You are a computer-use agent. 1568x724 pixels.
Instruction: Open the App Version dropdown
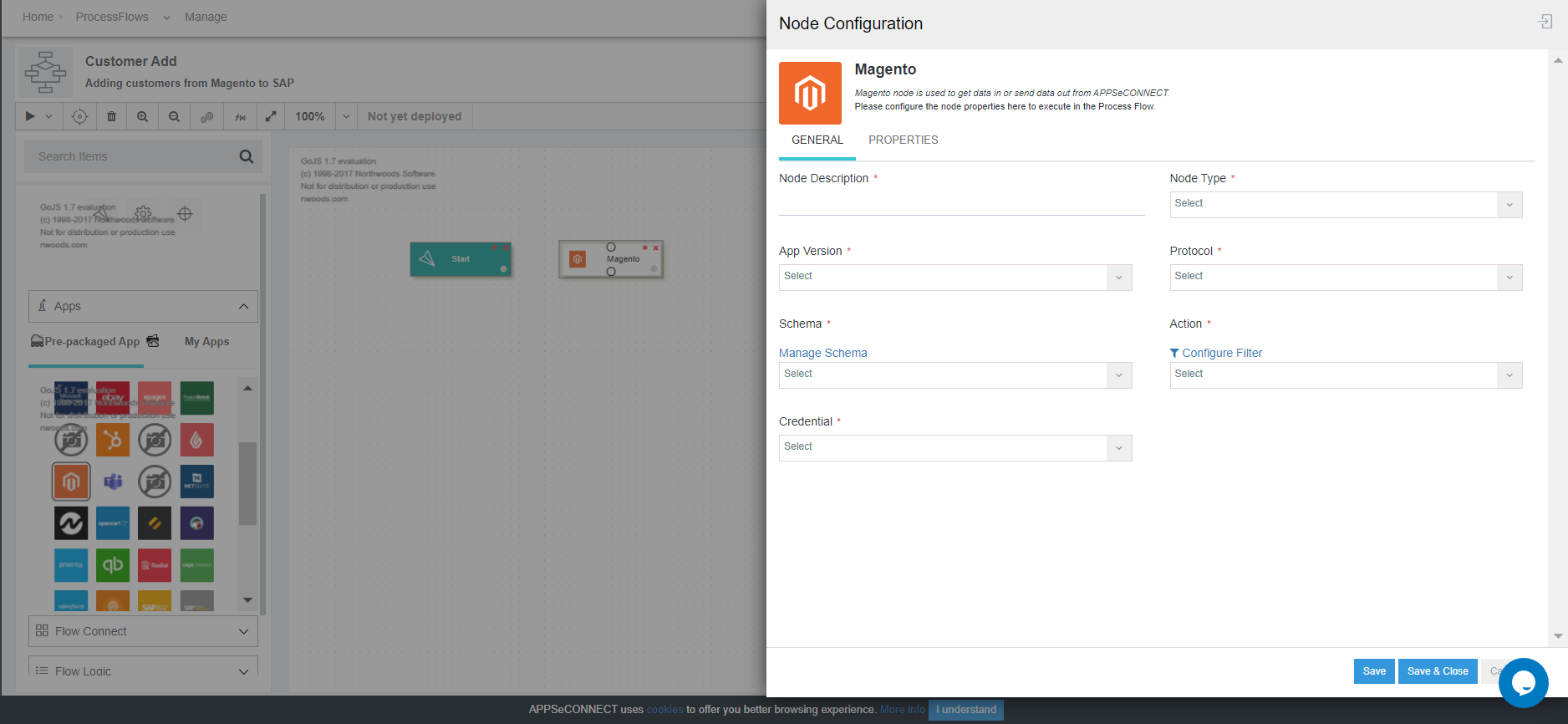point(955,278)
